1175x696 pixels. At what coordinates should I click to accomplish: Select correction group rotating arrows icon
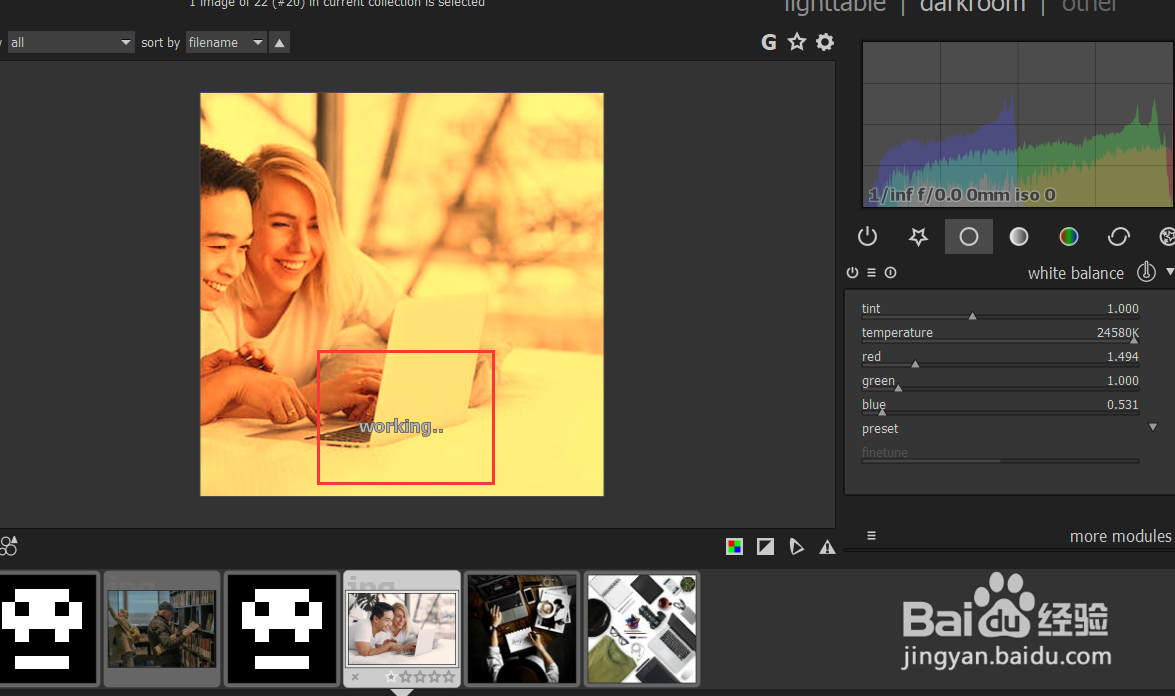click(1119, 237)
